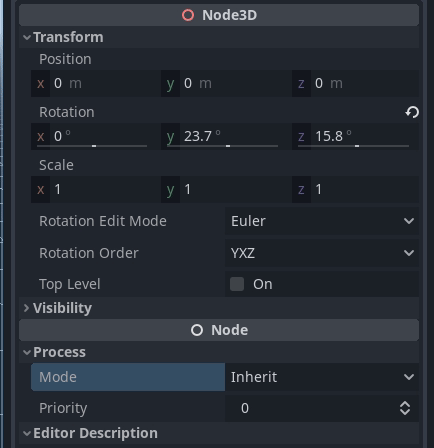
Task: Click the Node category header
Action: (x=219, y=330)
